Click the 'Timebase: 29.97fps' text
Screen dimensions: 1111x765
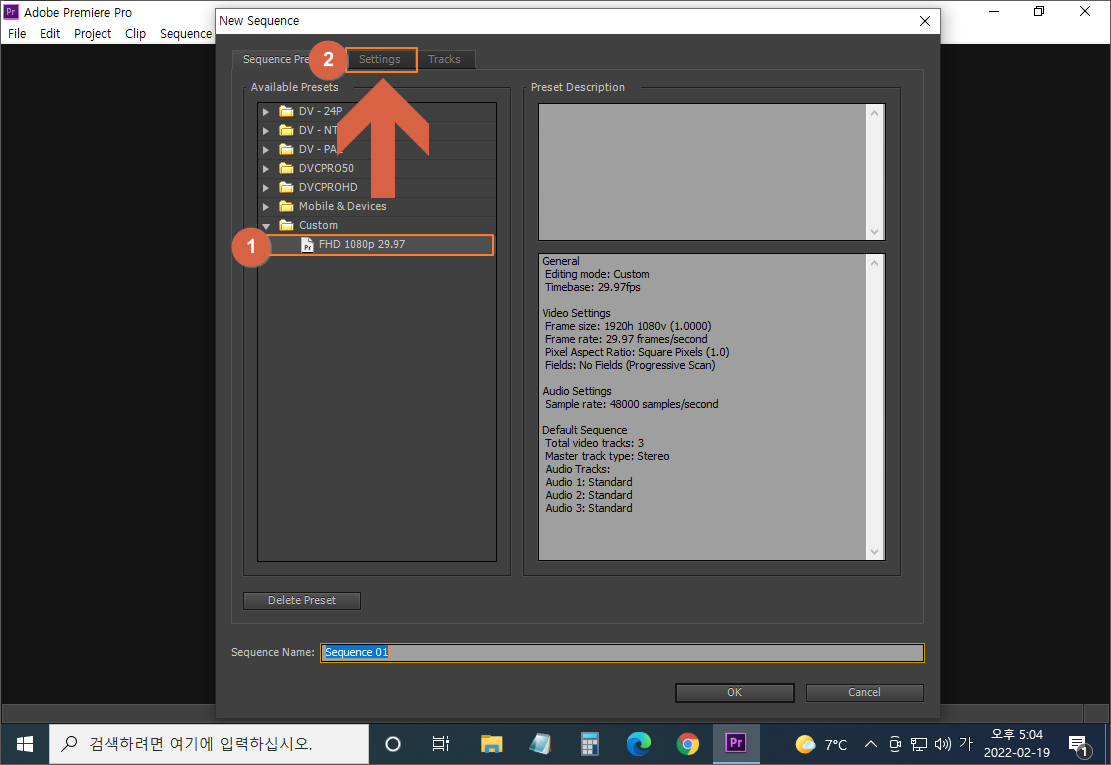[592, 288]
